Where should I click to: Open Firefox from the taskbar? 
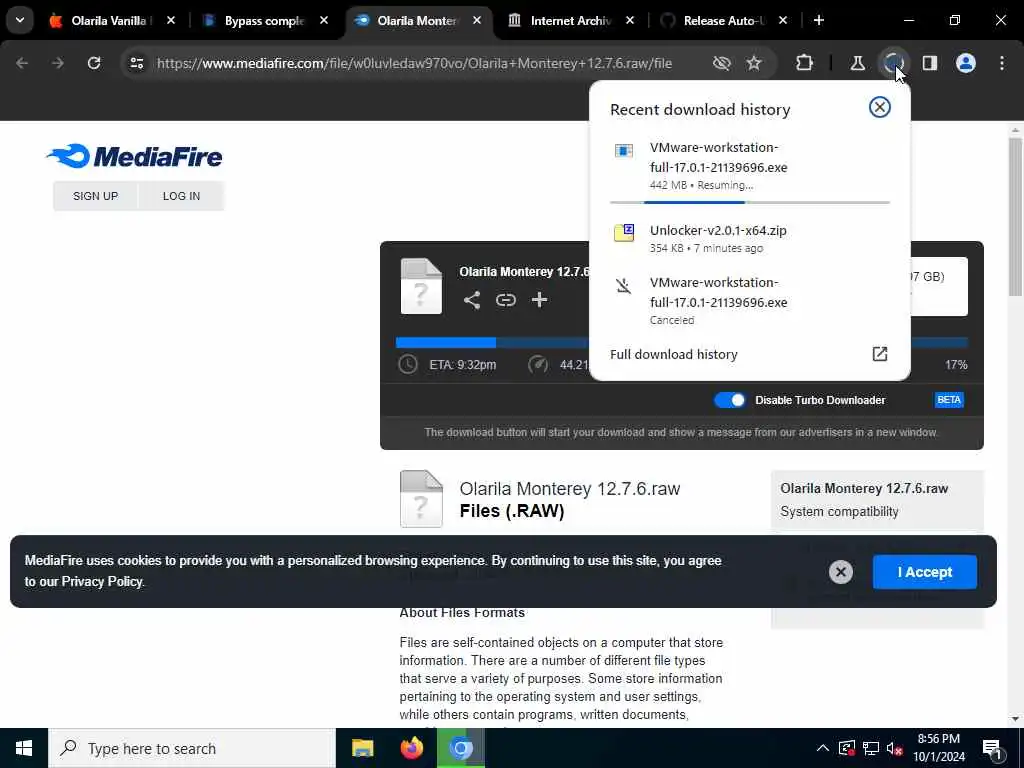click(411, 748)
